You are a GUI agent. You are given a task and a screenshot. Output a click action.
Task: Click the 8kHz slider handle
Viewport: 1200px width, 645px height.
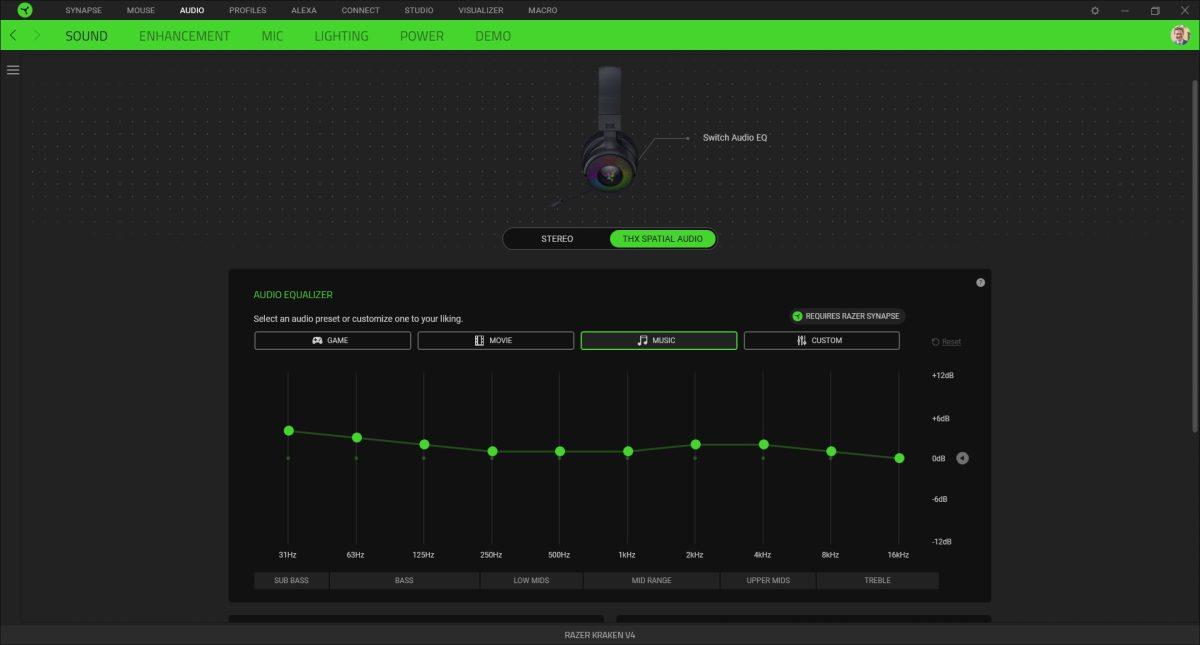831,451
